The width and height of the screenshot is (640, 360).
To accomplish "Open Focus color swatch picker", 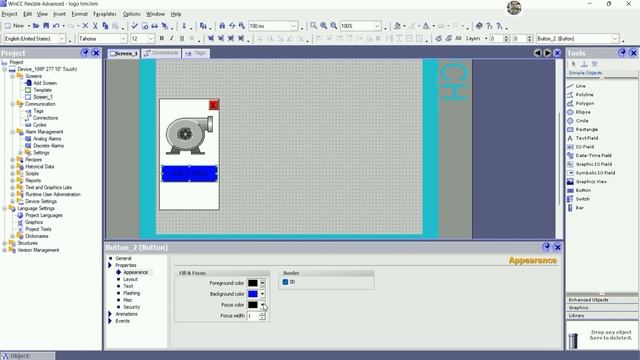I will (253, 305).
